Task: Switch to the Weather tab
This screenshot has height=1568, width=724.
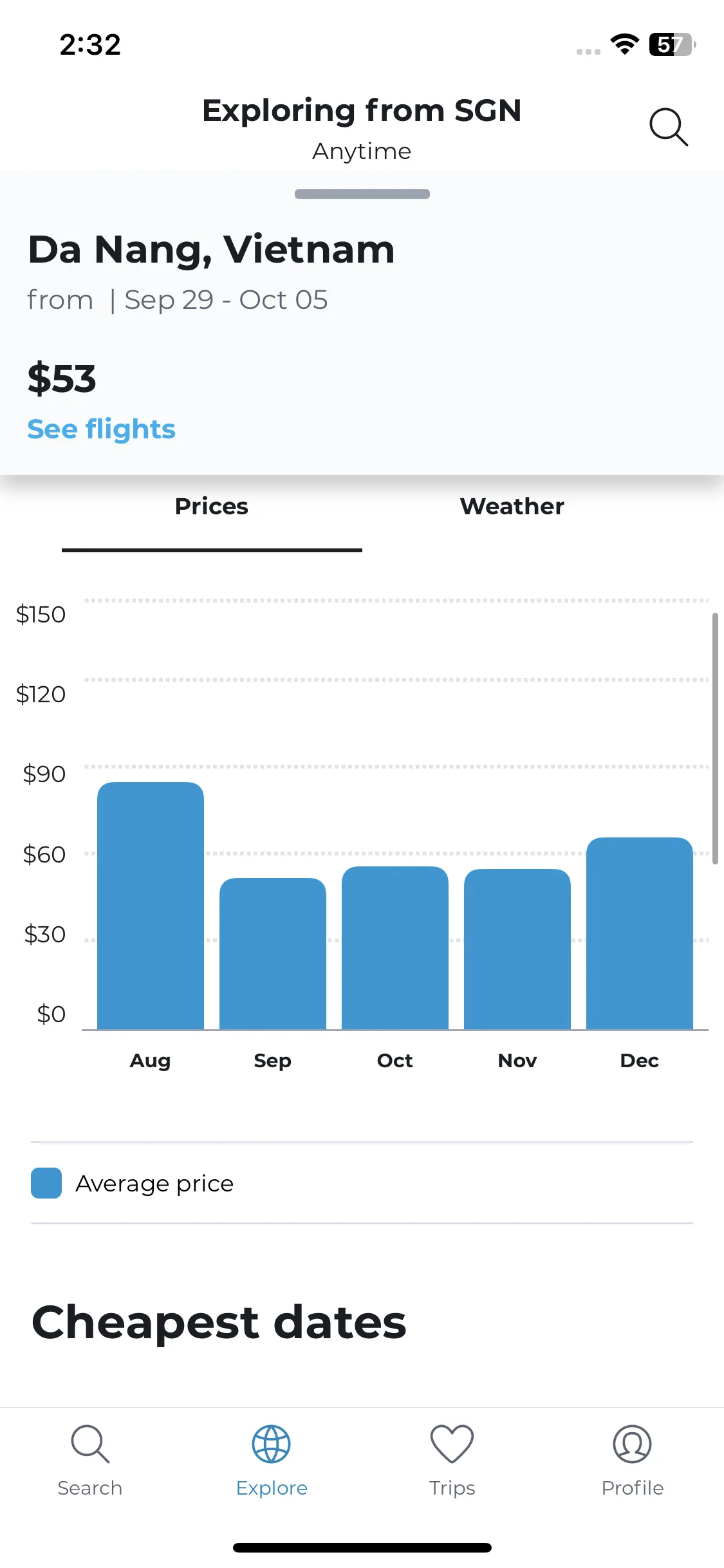Action: [x=512, y=507]
